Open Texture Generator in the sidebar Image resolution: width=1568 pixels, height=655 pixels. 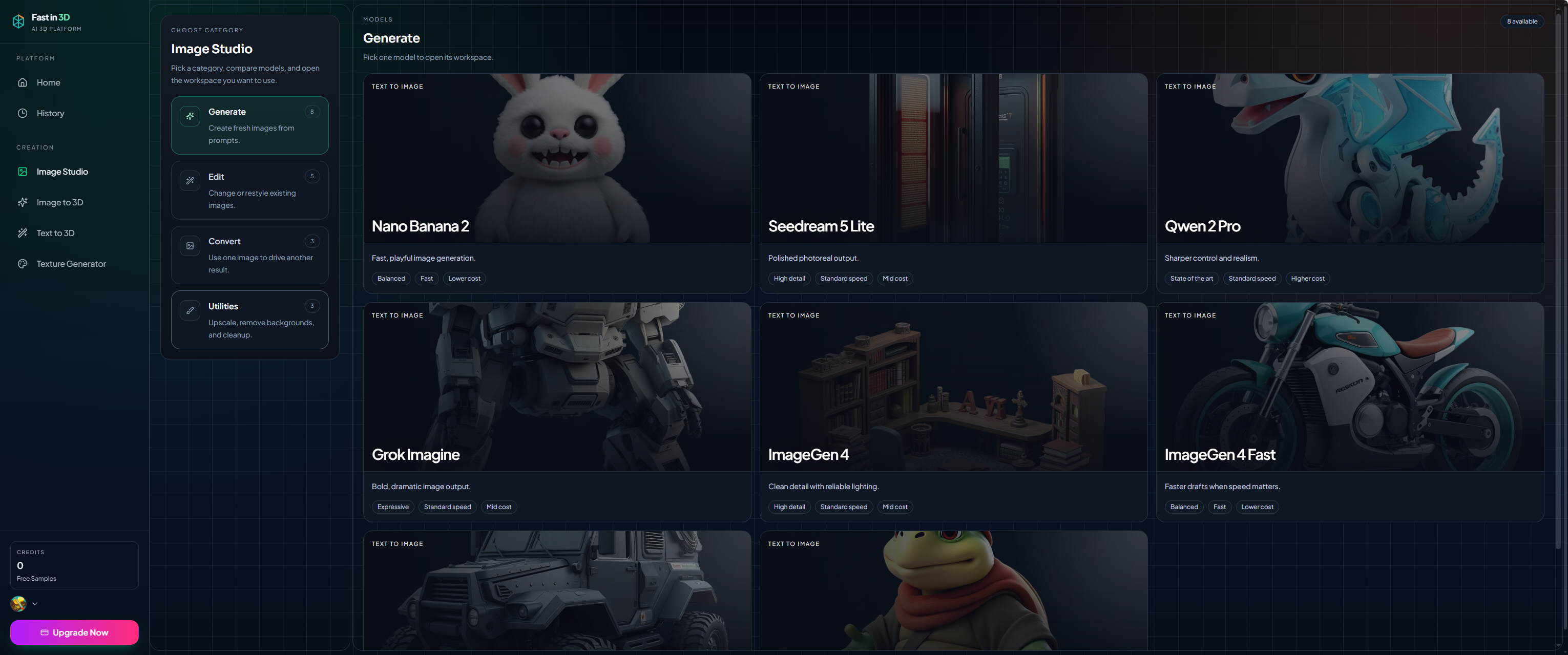[74, 264]
